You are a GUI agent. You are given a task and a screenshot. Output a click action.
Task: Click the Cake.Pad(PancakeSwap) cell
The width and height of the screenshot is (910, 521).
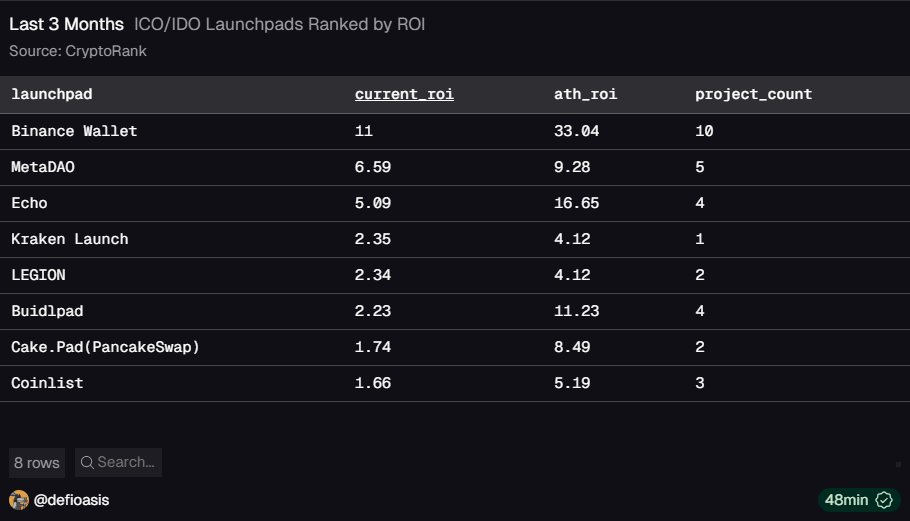[x=106, y=347]
